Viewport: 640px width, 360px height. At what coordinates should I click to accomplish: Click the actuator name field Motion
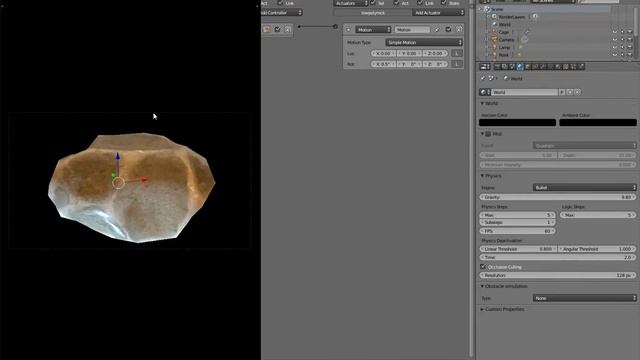[x=412, y=29]
